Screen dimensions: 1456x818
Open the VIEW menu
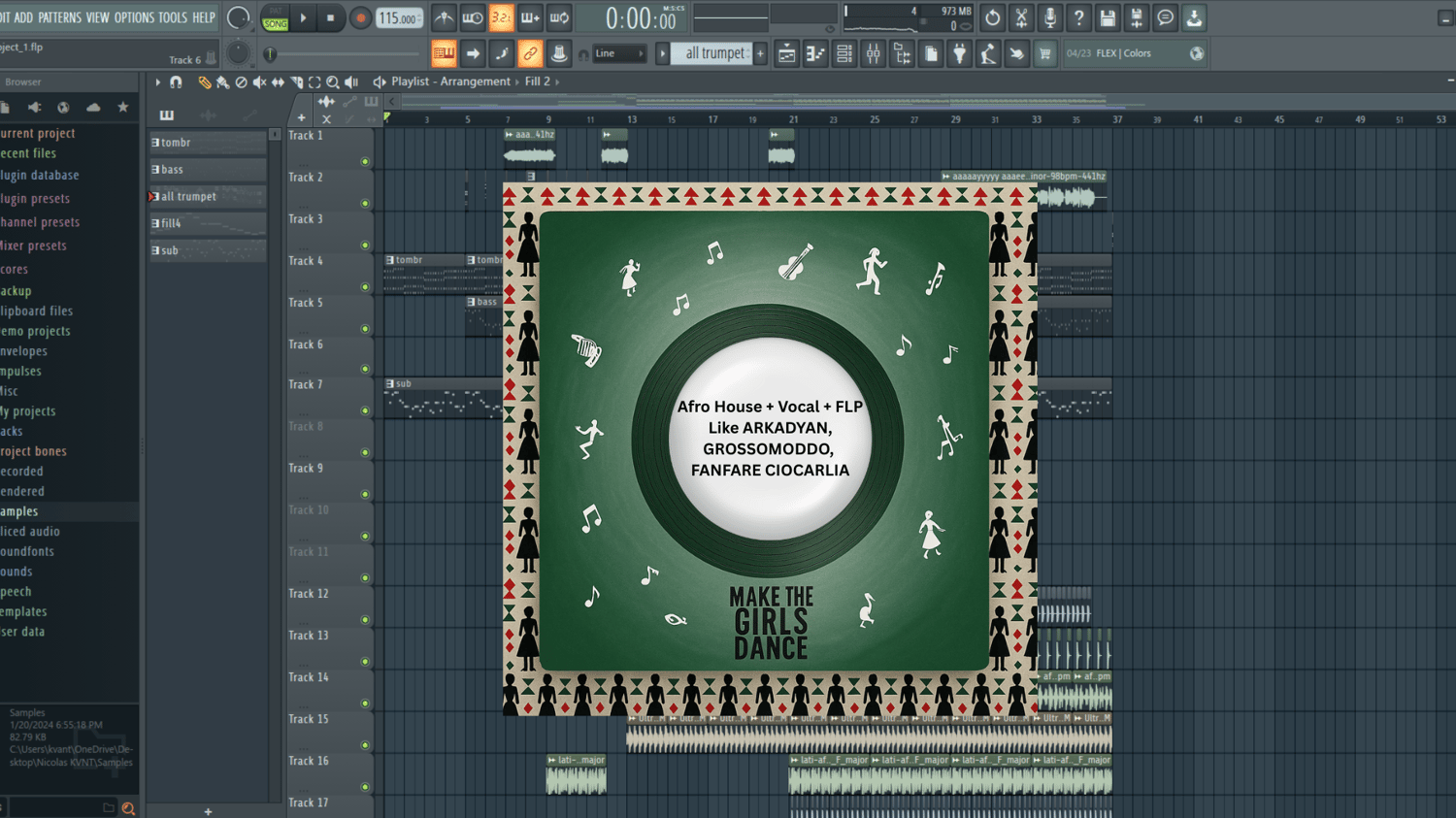tap(97, 17)
